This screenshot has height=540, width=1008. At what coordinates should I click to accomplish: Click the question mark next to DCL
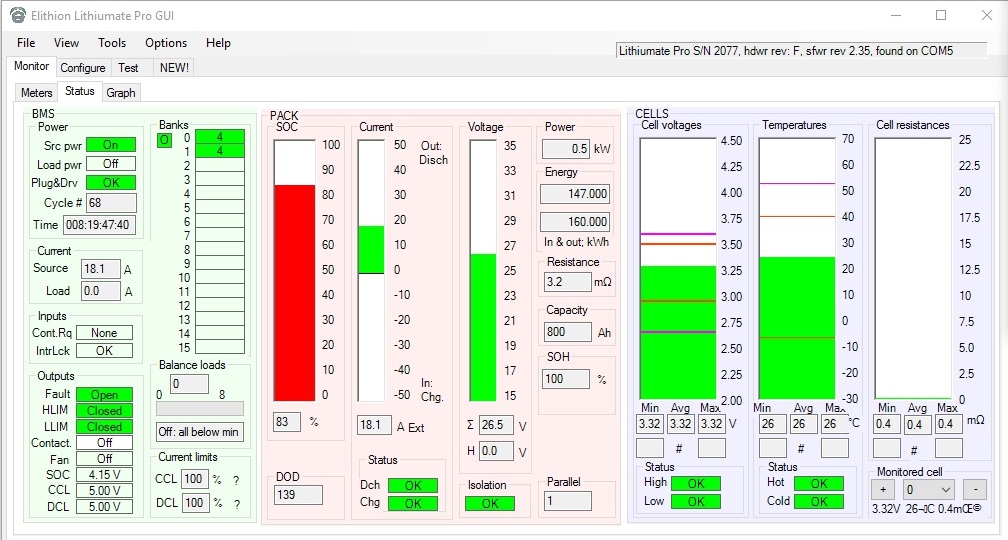point(237,504)
